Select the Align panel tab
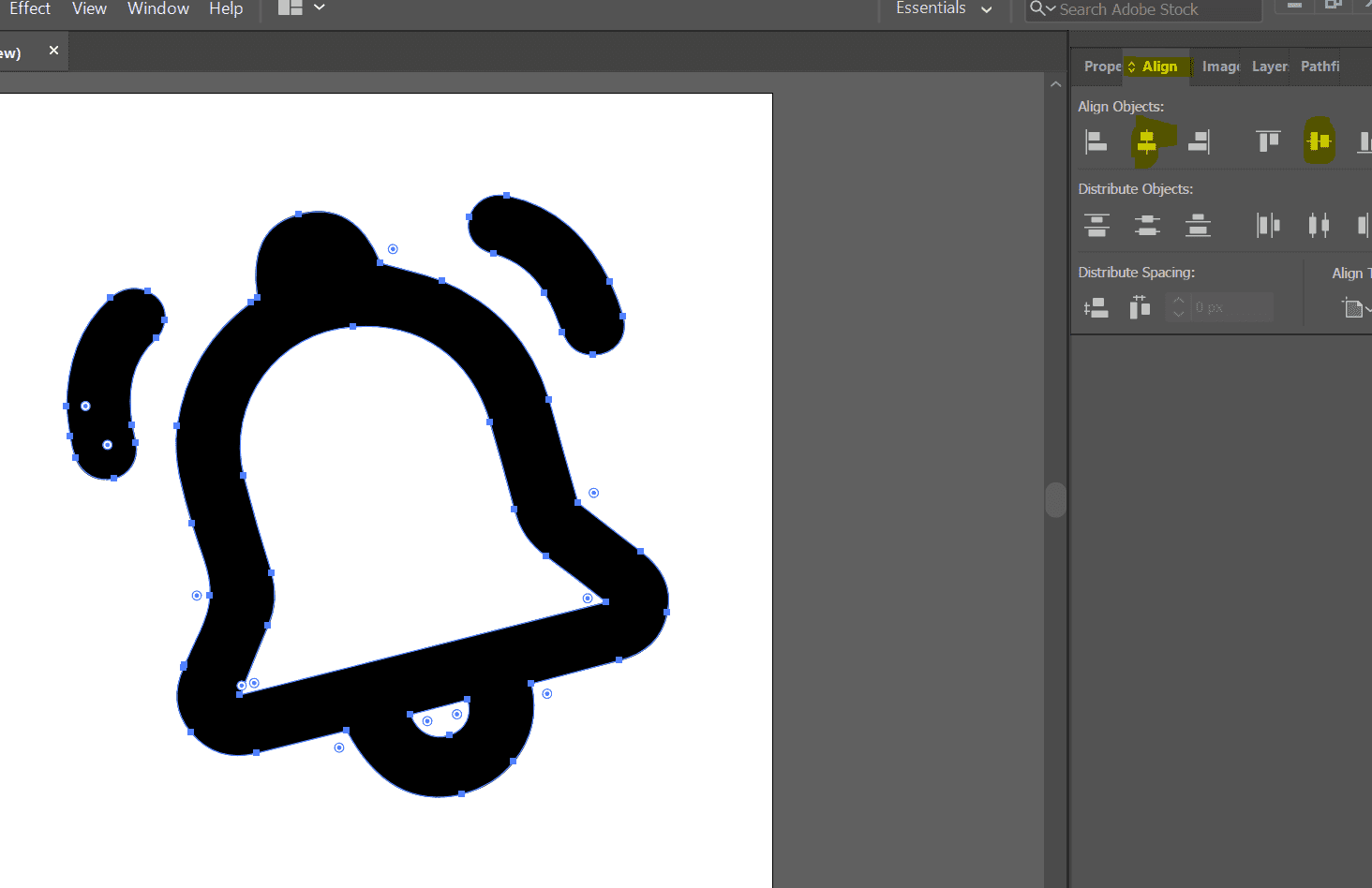1372x888 pixels. click(1158, 67)
